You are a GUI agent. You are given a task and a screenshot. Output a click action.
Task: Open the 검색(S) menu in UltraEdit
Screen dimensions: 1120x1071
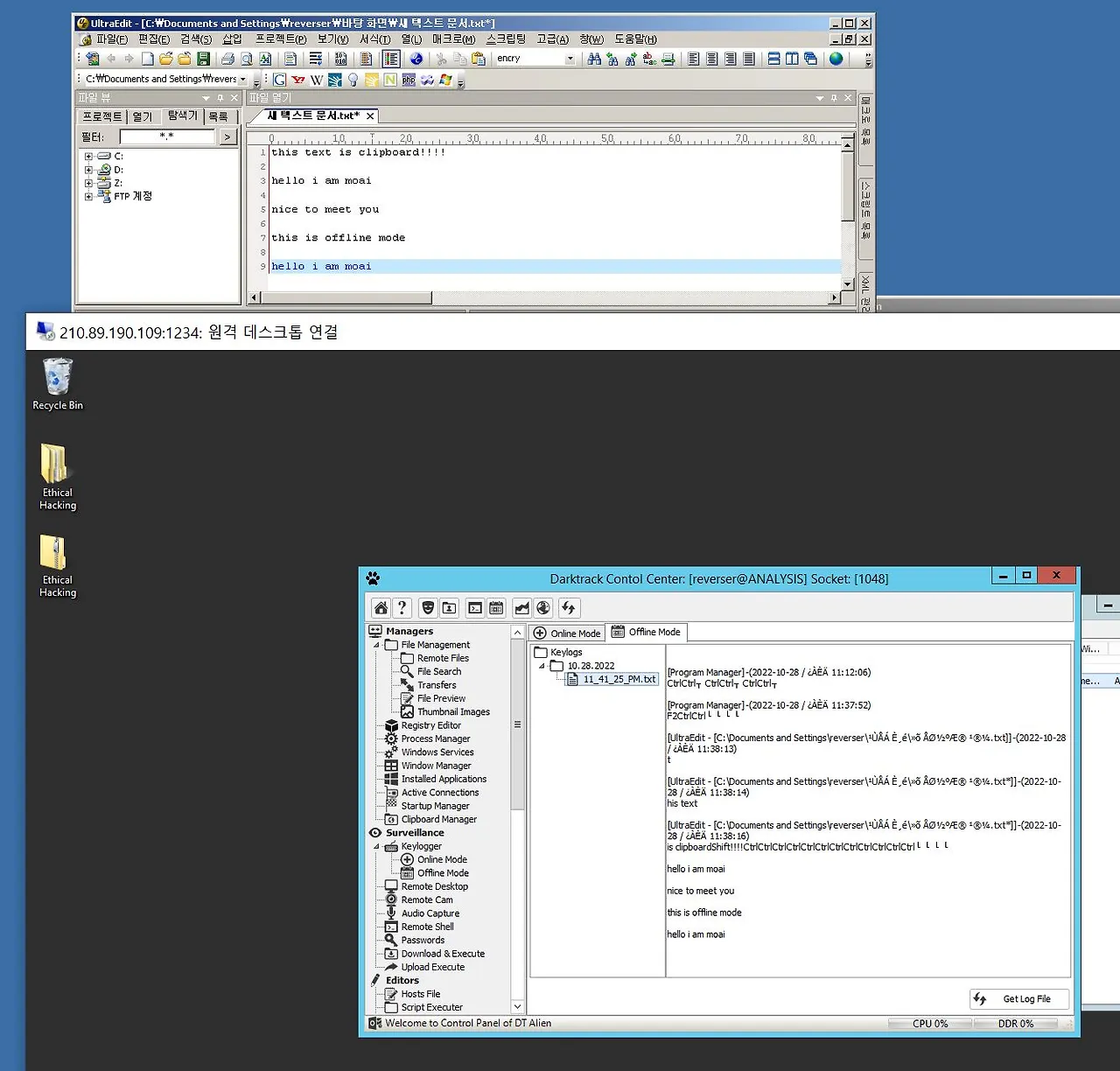(196, 39)
